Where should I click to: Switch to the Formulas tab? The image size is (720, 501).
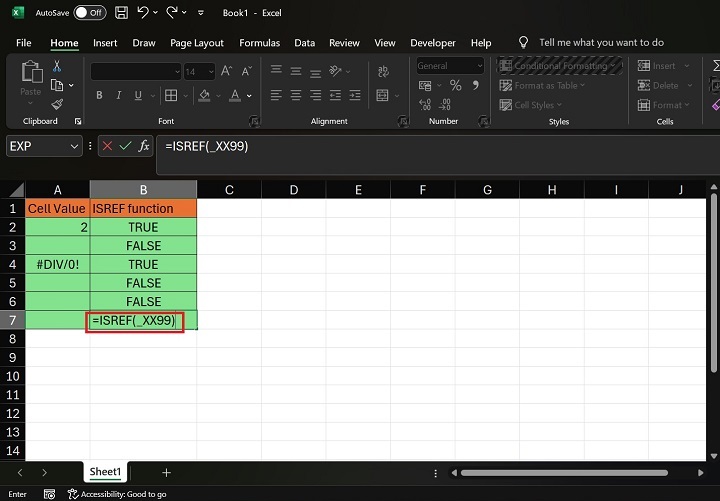pos(259,43)
